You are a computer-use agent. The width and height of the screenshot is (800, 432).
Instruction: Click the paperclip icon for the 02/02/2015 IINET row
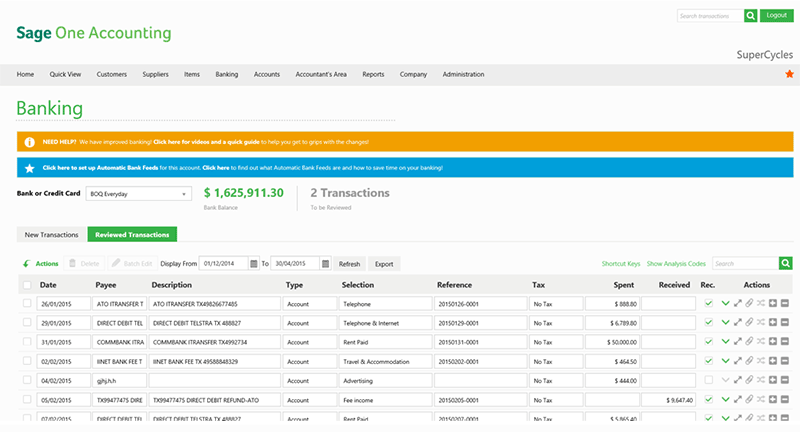749,361
